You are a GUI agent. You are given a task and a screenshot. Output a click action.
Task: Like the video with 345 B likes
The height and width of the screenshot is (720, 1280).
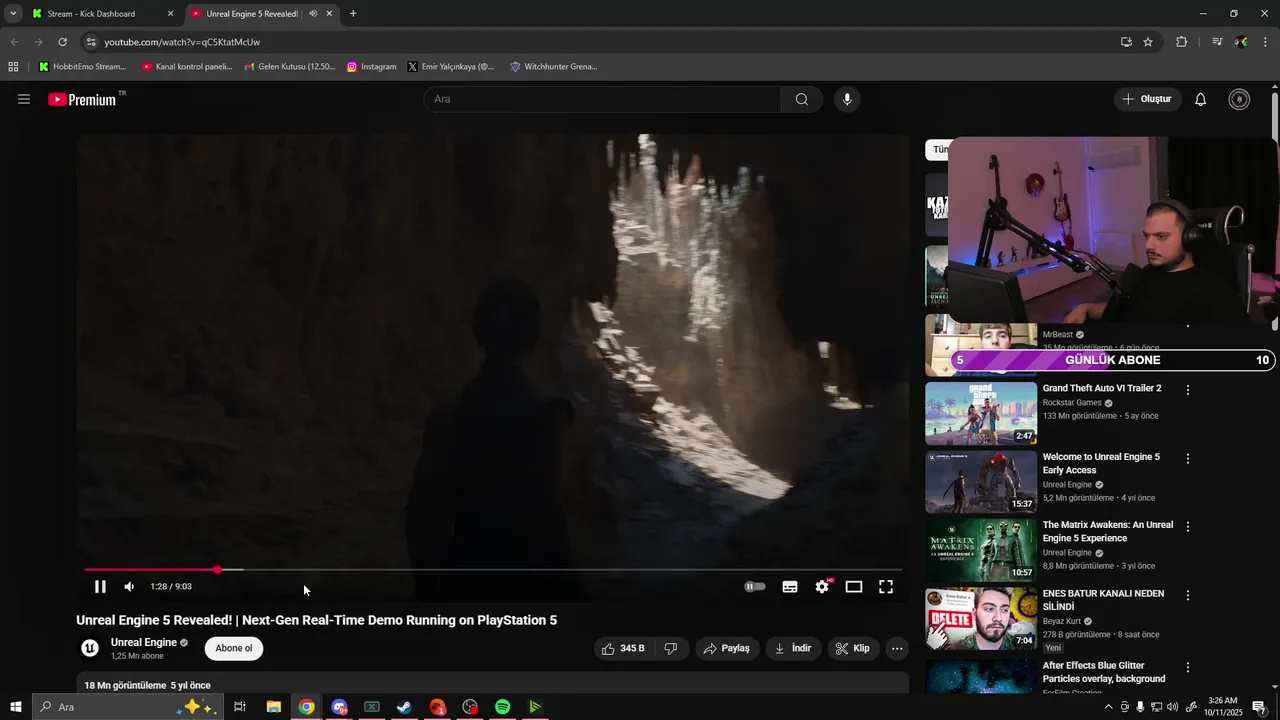click(x=623, y=648)
